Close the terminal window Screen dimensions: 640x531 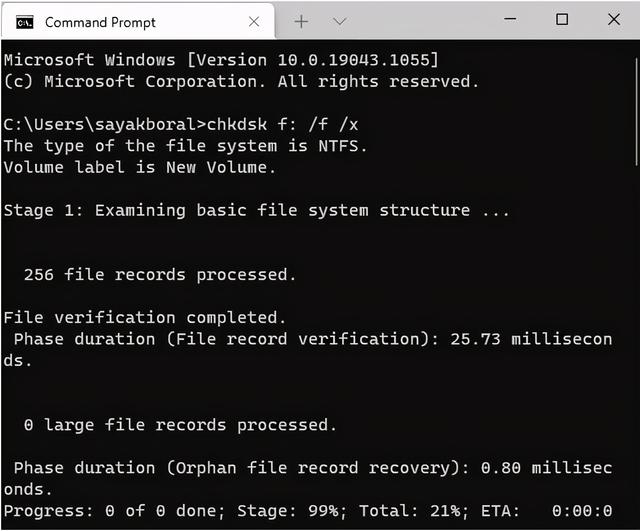[x=614, y=19]
